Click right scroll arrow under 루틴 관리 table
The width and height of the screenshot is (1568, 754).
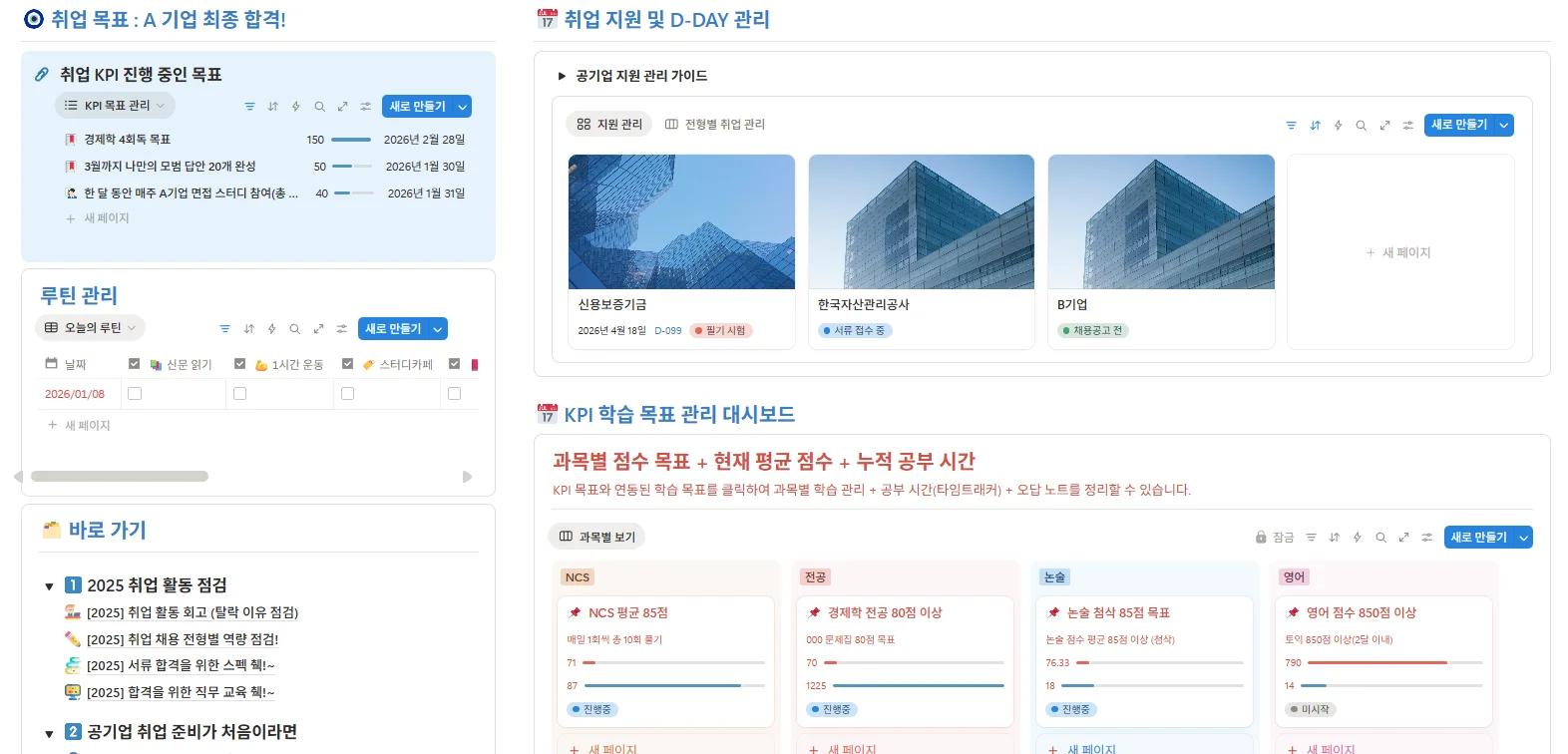click(467, 477)
